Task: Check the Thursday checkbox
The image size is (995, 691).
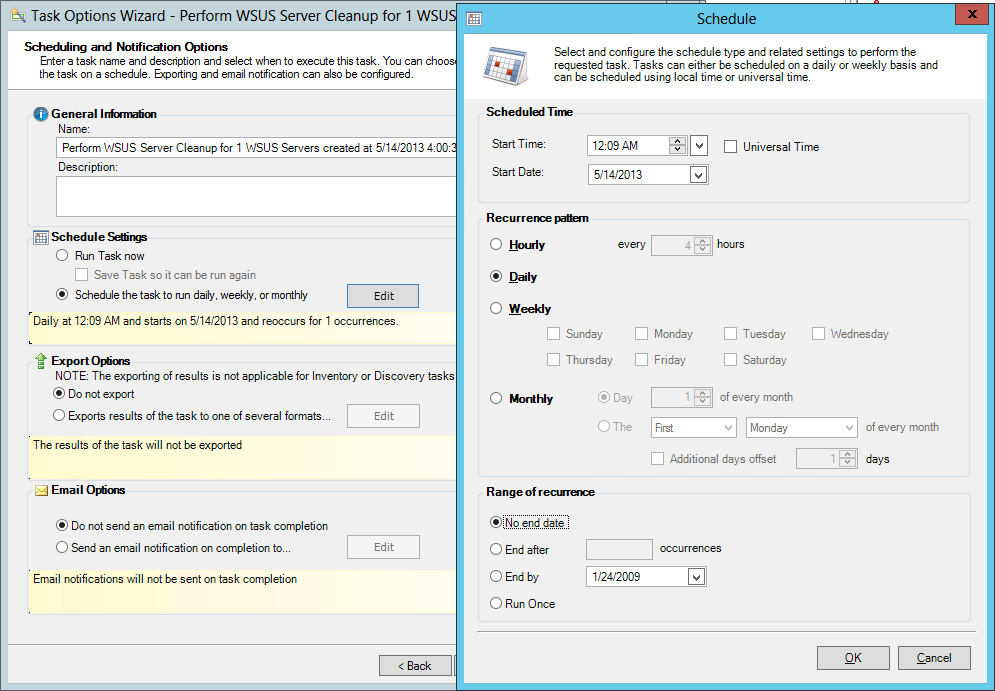Action: [553, 360]
